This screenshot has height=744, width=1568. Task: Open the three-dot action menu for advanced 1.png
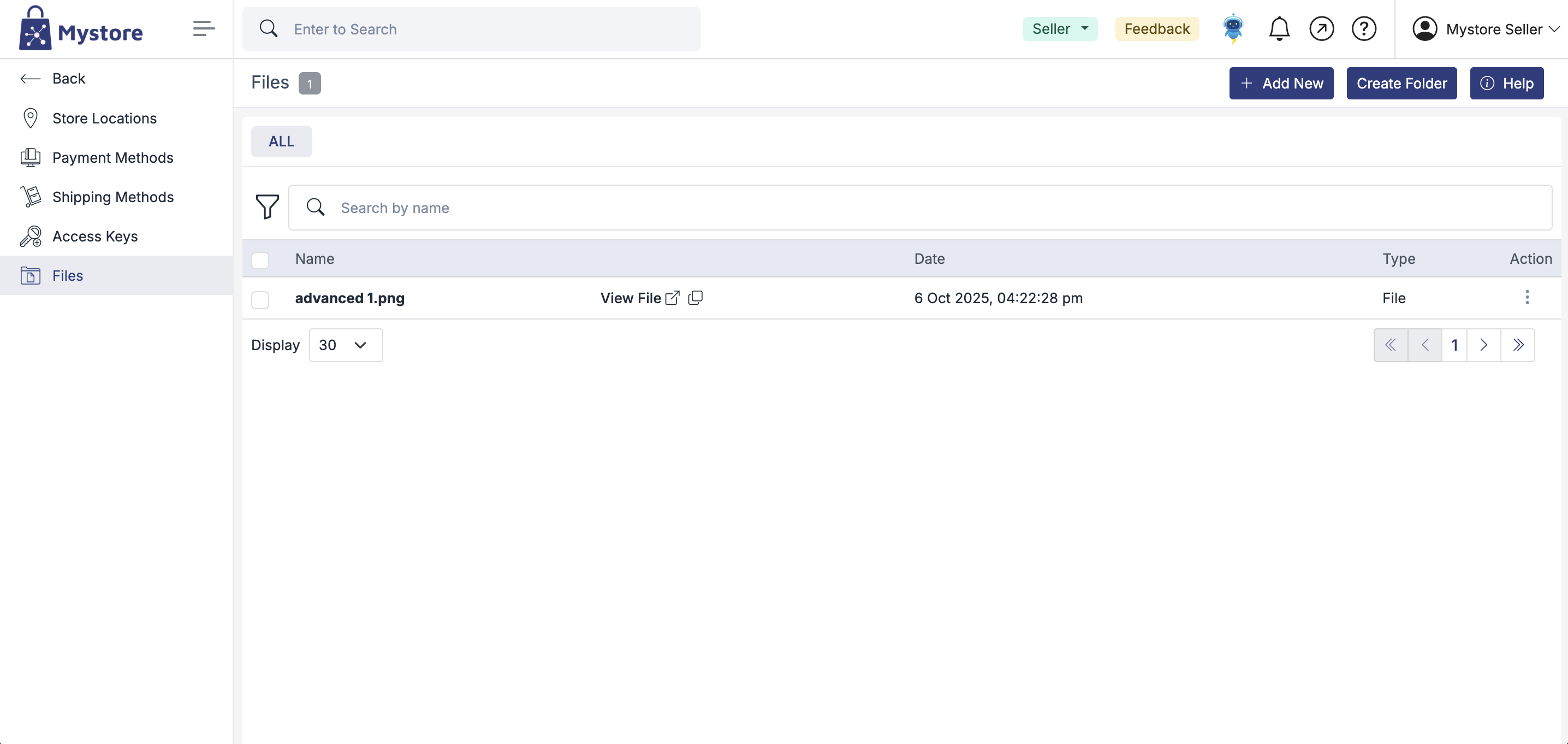1527,298
